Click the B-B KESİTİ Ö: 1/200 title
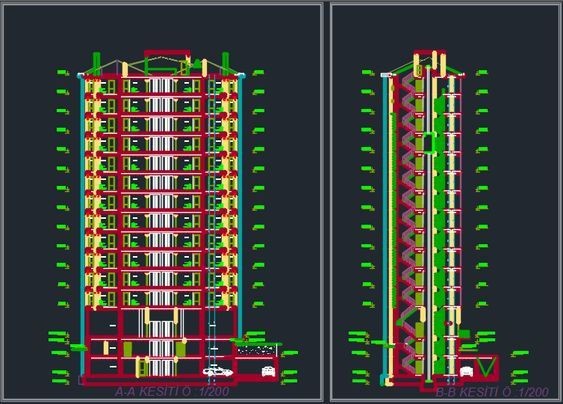Screen dimensions: 563x404 (492, 392)
